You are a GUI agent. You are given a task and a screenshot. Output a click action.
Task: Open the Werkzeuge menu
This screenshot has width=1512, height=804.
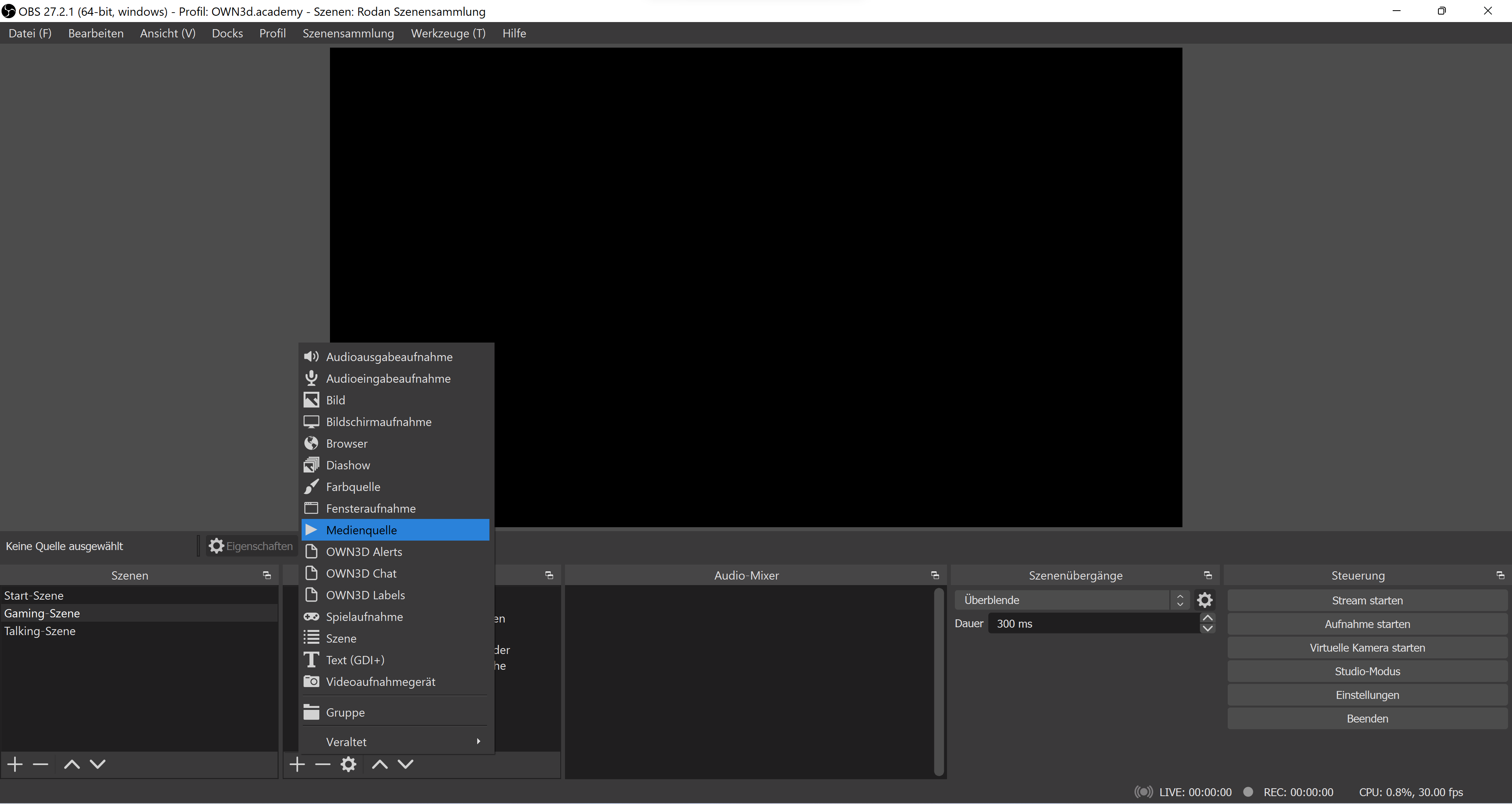[448, 33]
